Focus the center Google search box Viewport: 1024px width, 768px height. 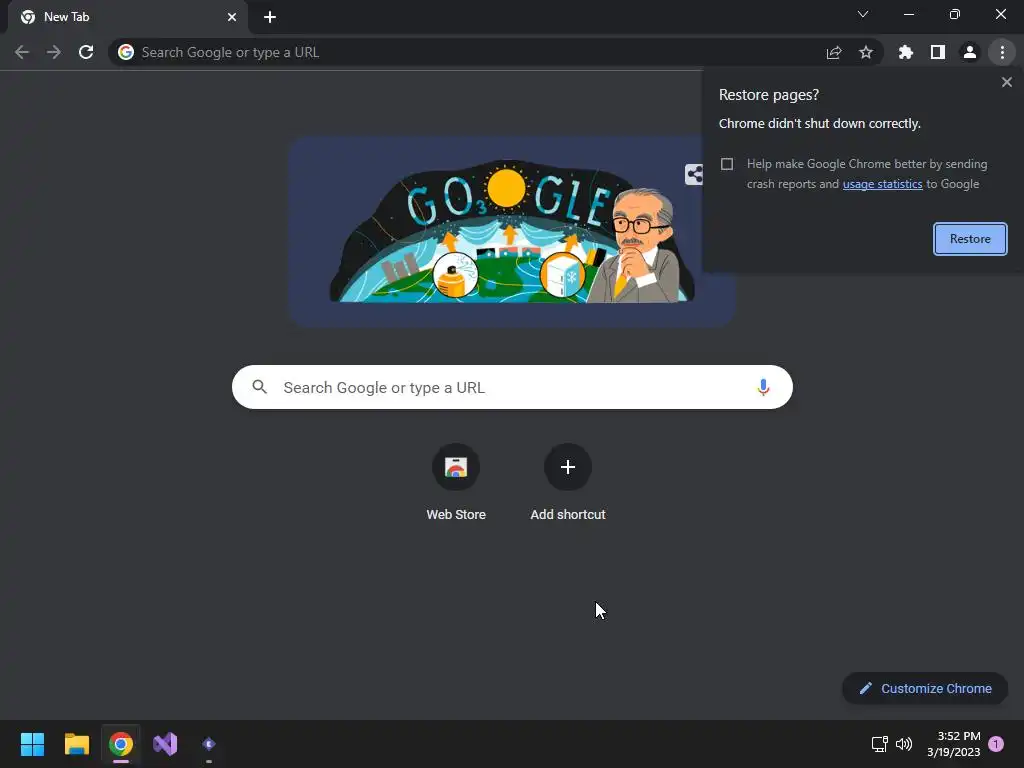point(513,387)
